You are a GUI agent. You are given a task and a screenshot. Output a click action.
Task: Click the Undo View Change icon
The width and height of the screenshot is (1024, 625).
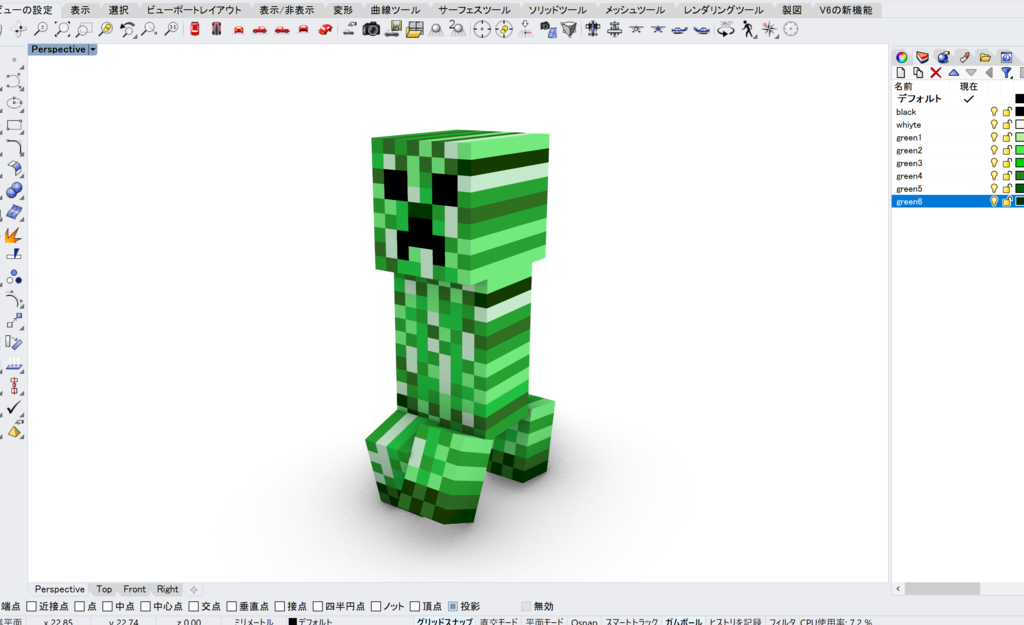click(128, 29)
